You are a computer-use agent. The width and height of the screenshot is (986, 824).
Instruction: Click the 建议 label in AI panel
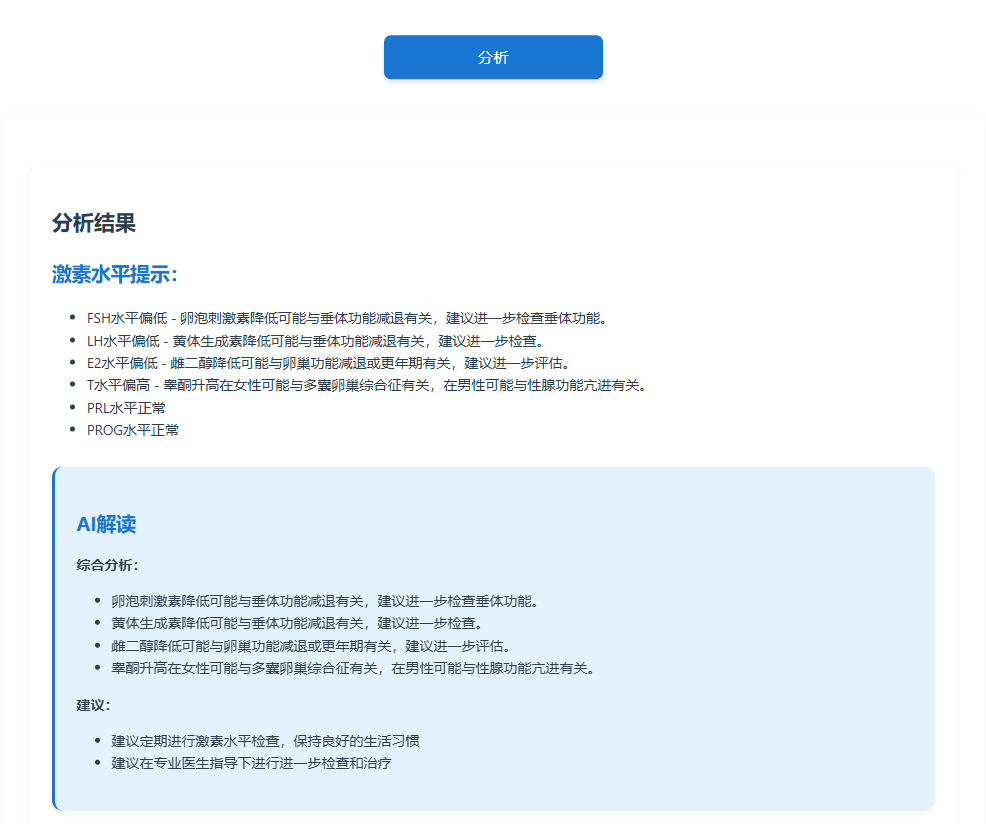coord(94,705)
